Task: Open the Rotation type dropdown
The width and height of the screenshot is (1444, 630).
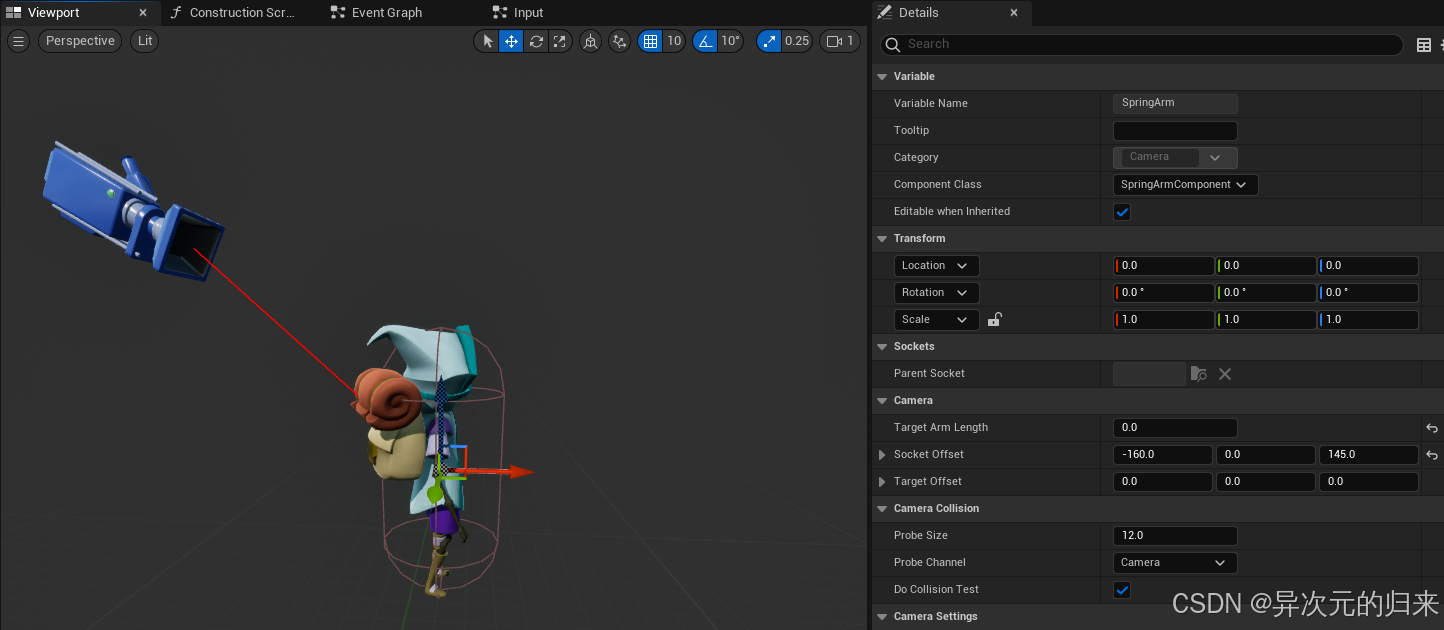Action: (x=936, y=292)
